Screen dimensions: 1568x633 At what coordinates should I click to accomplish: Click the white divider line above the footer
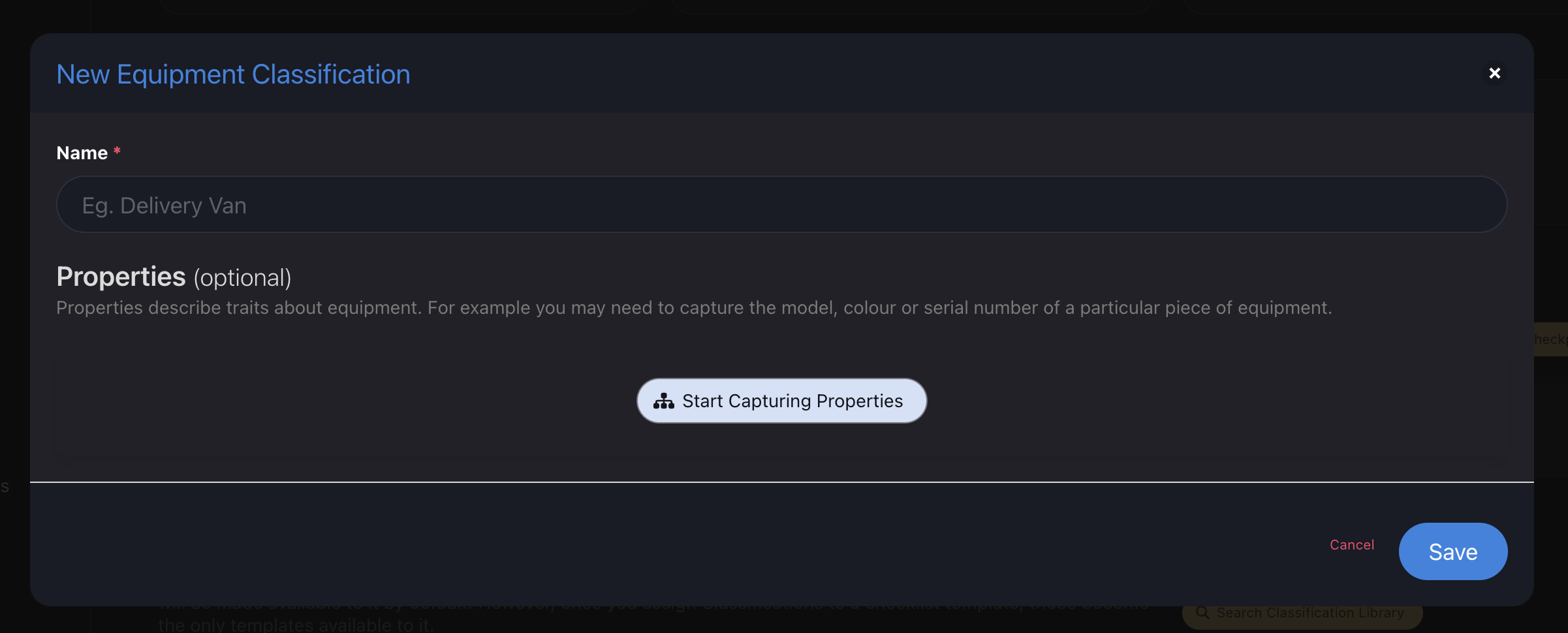point(781,482)
